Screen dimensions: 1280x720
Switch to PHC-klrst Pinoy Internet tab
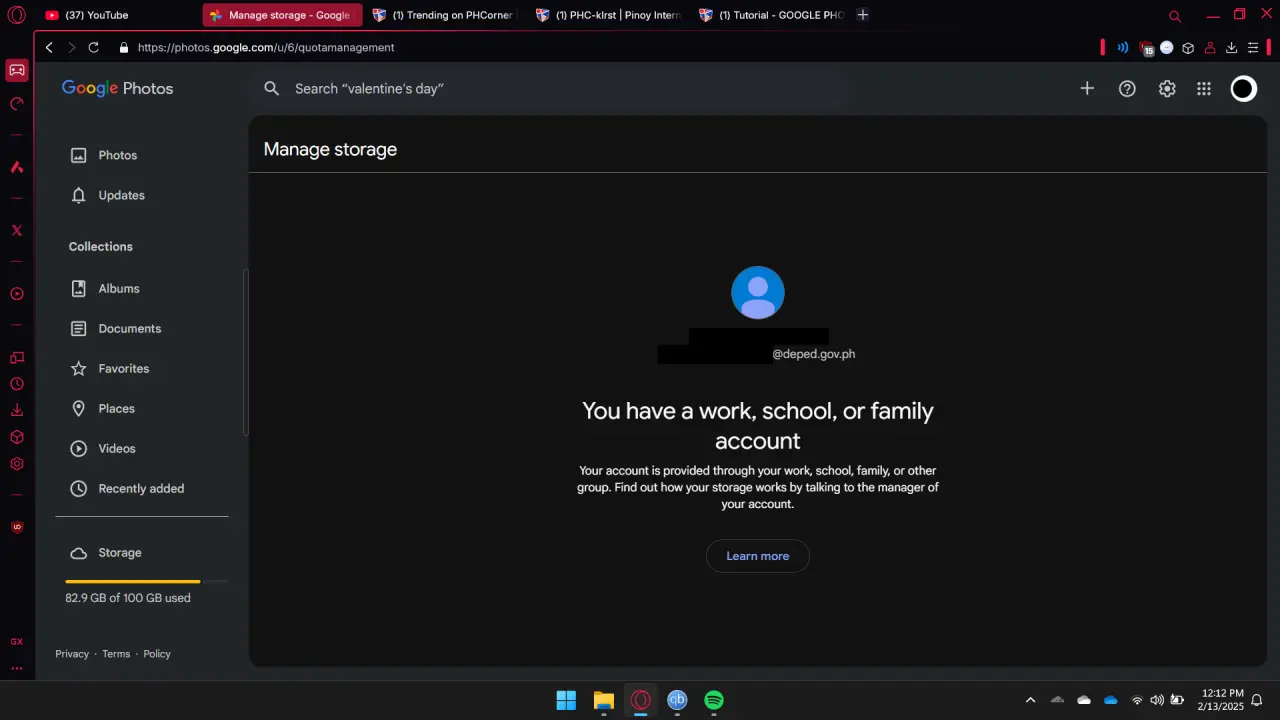coord(608,15)
